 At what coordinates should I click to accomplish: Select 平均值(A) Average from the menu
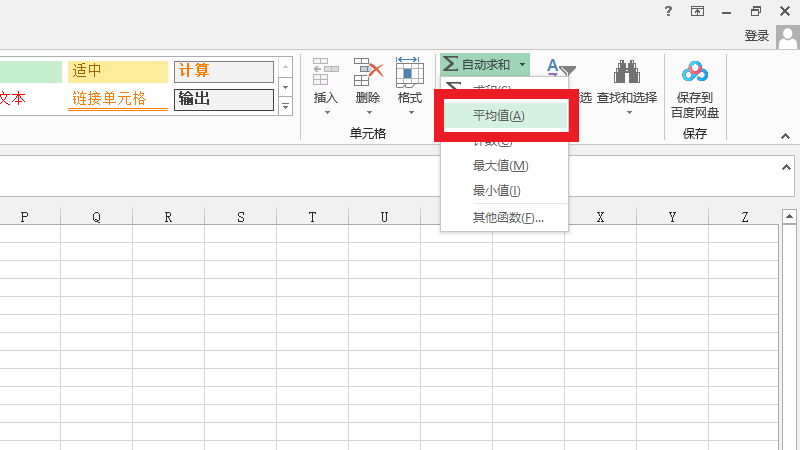click(498, 116)
